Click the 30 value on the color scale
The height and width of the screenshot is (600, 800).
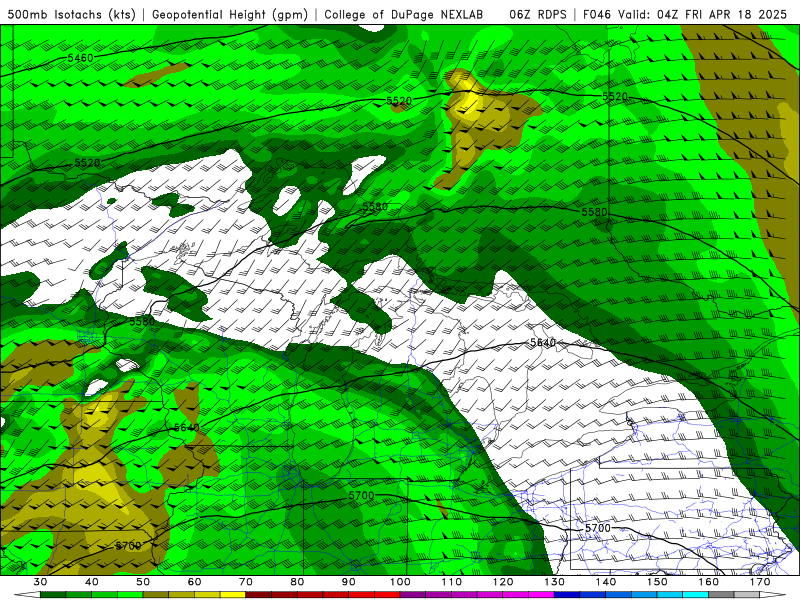40,582
